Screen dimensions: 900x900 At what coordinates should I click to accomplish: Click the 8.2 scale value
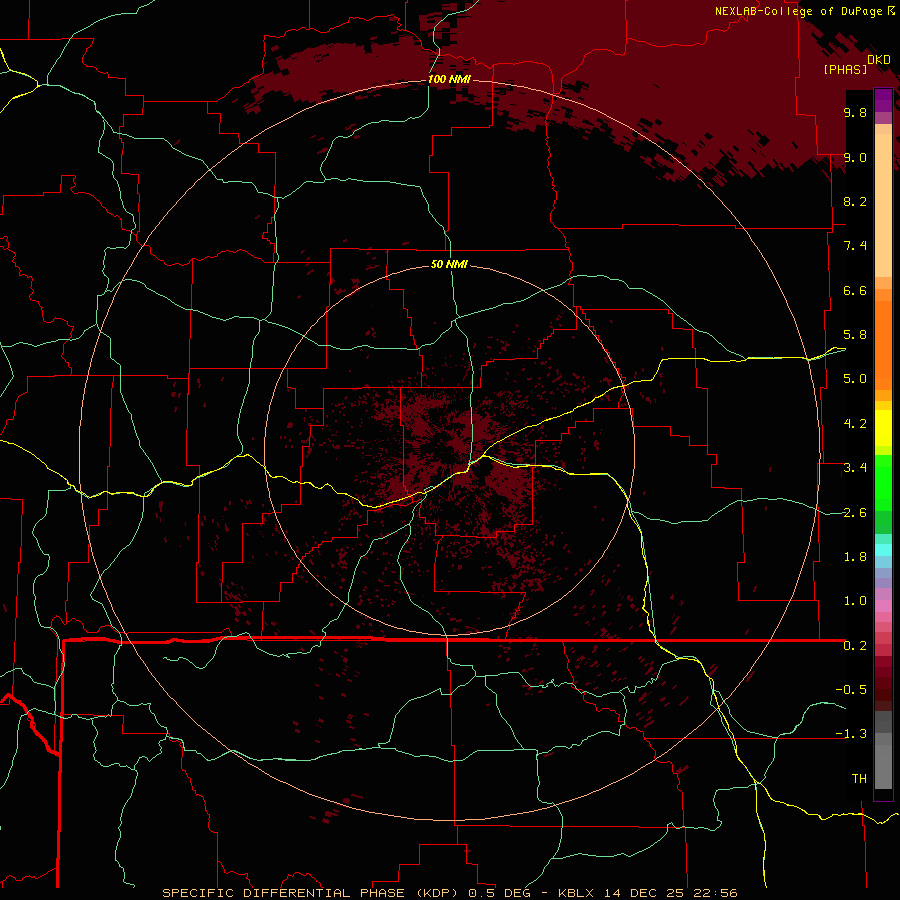click(x=855, y=201)
